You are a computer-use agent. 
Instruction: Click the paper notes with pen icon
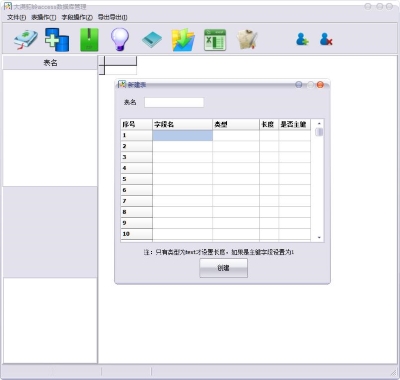(247, 40)
